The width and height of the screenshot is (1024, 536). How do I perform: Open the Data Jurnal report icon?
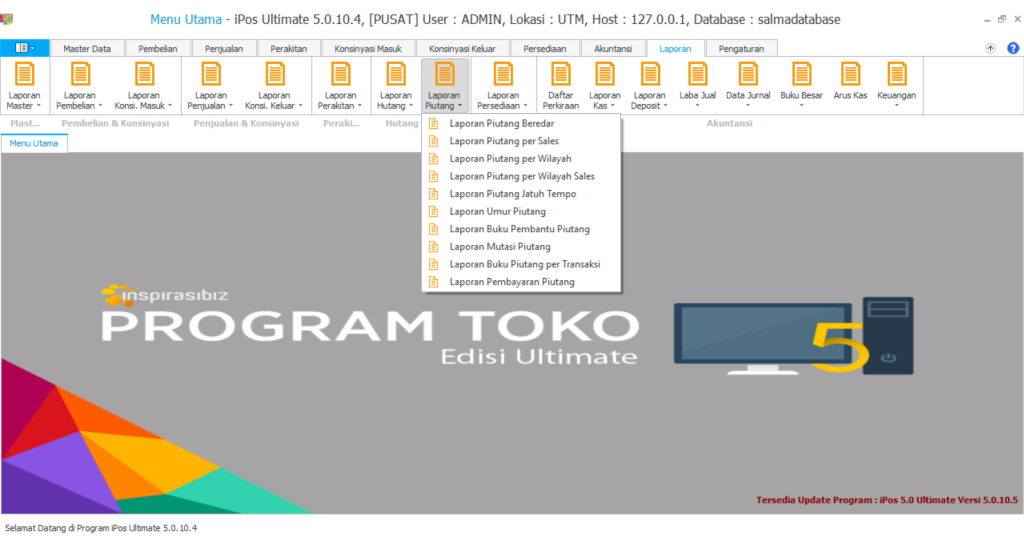pyautogui.click(x=748, y=86)
